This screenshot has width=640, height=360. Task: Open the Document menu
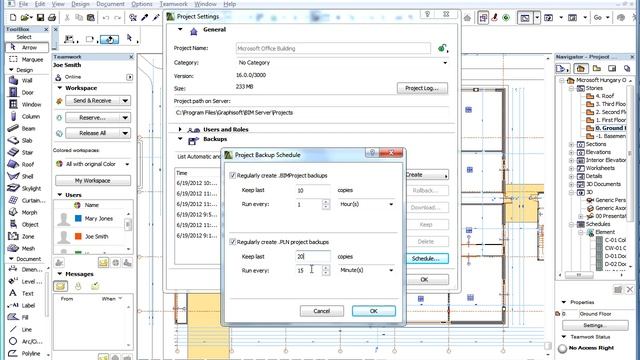(110, 4)
